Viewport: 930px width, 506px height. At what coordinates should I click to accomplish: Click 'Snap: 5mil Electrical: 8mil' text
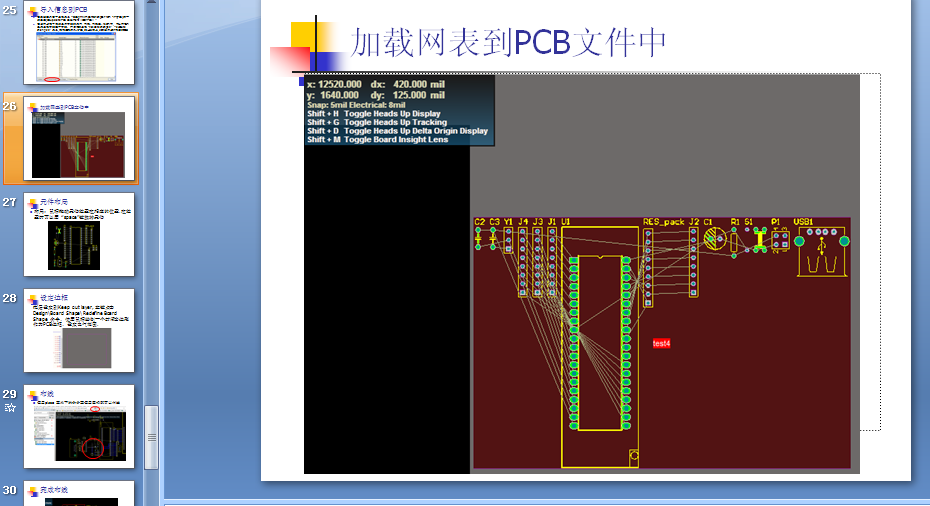coord(356,105)
